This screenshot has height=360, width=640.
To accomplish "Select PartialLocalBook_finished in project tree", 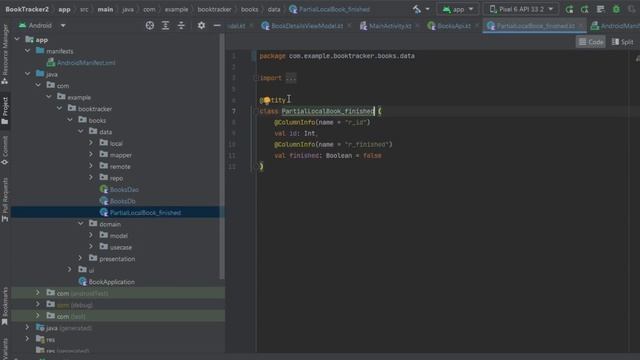I will [140, 212].
